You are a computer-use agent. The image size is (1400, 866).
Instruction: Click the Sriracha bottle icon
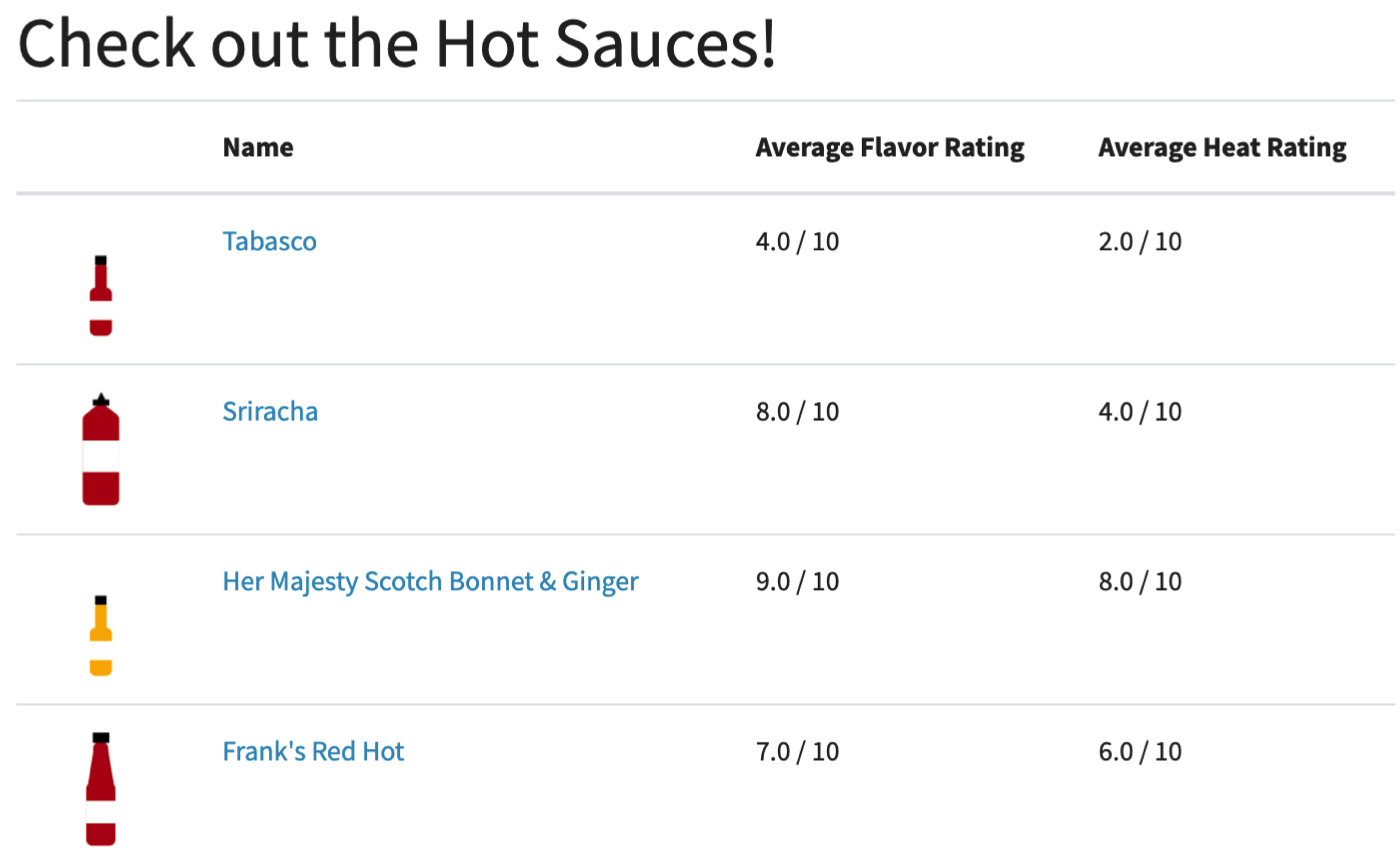point(100,453)
